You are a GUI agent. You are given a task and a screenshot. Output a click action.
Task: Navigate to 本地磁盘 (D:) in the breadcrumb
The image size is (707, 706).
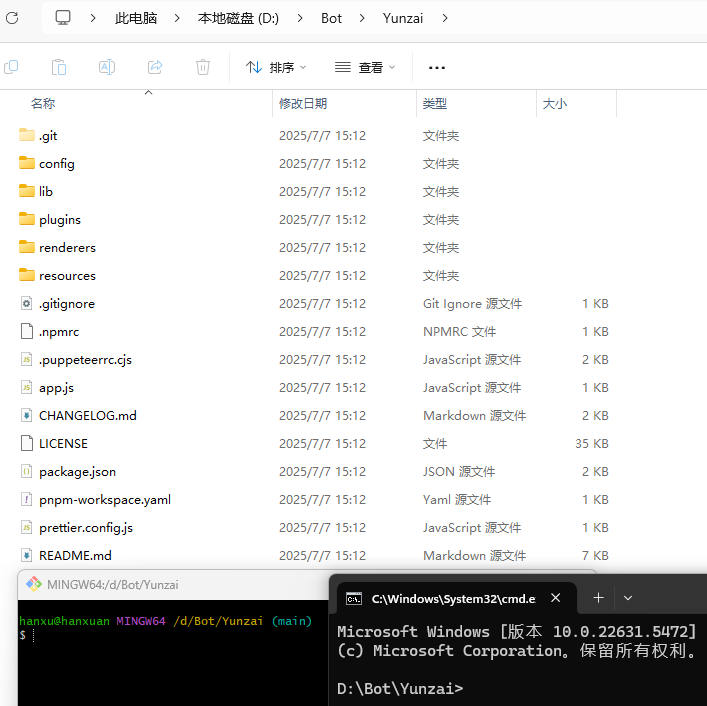tap(238, 18)
